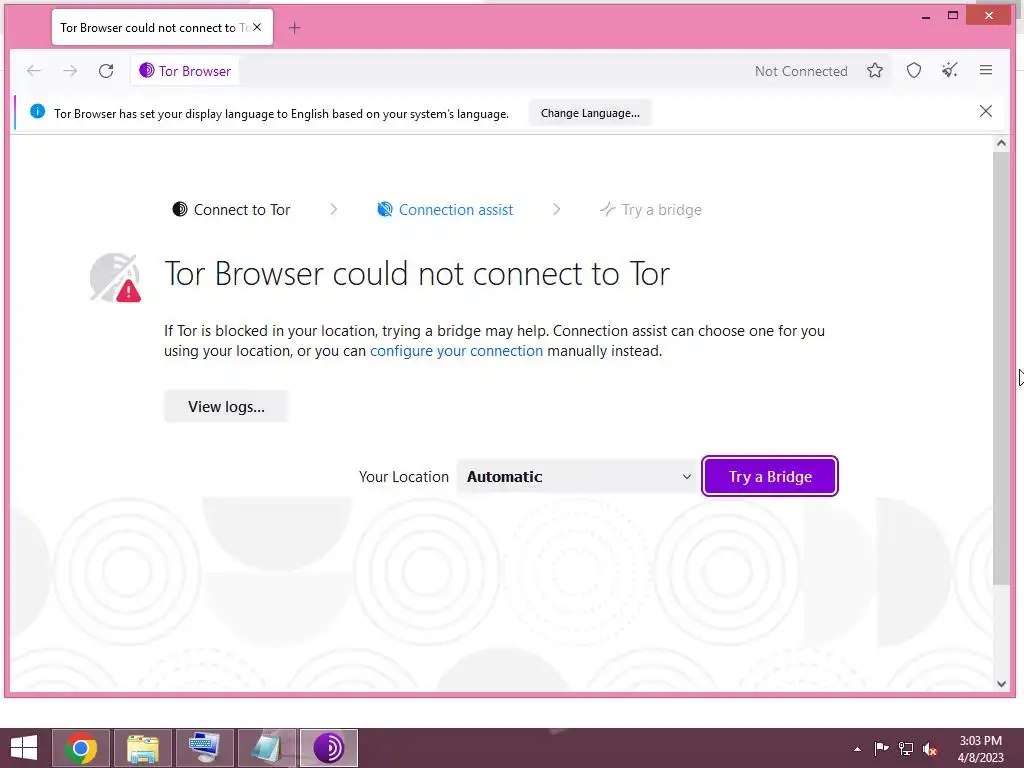Click the vertical scrollbar thumb
This screenshot has height=768, width=1024.
tap(1000, 369)
